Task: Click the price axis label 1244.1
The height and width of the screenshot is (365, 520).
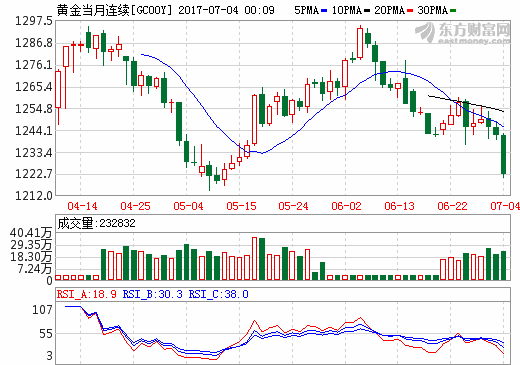Action: click(x=34, y=131)
